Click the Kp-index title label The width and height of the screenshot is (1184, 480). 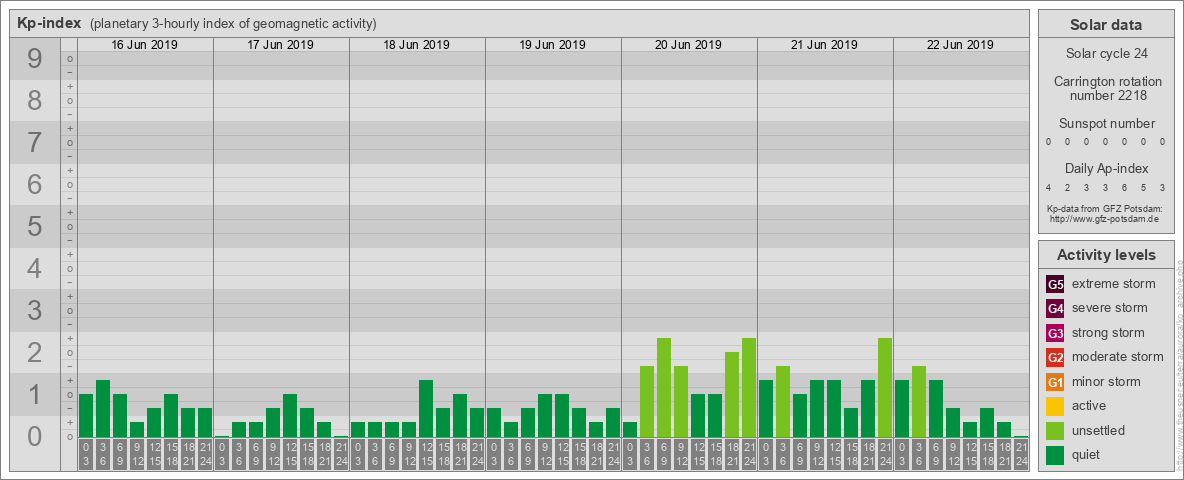pos(49,23)
